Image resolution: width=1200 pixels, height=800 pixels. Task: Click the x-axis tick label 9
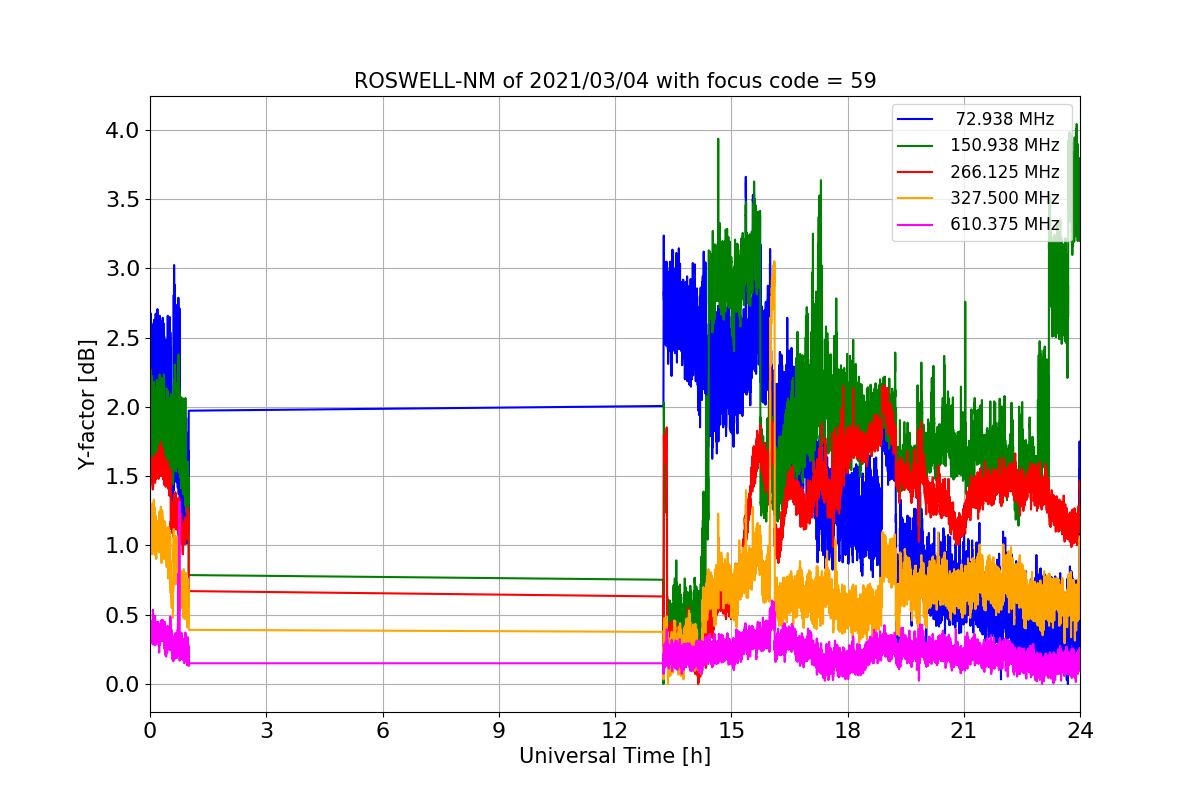[499, 730]
